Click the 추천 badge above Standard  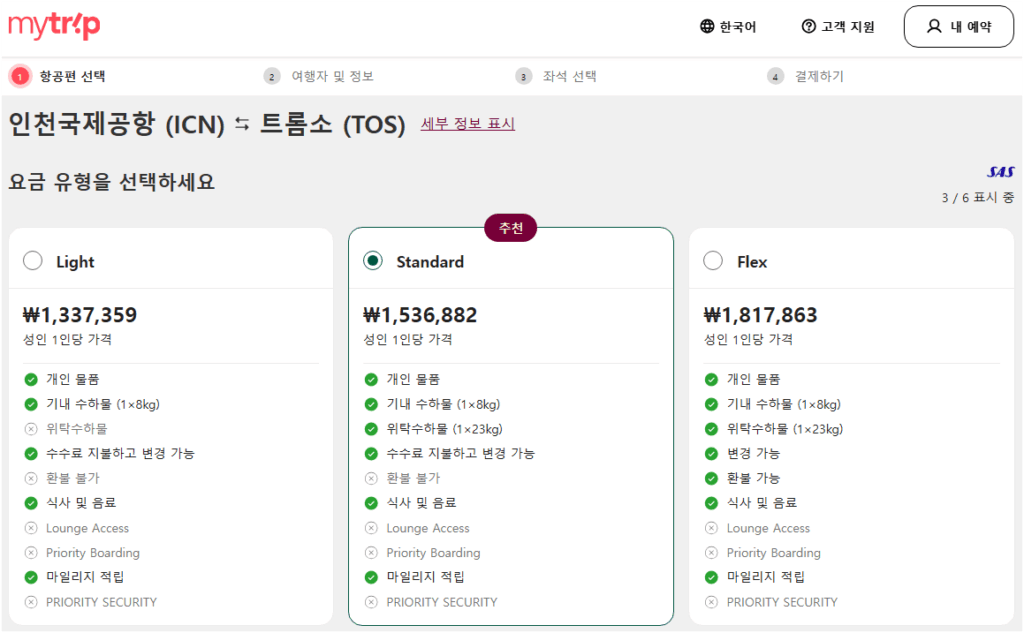[511, 227]
